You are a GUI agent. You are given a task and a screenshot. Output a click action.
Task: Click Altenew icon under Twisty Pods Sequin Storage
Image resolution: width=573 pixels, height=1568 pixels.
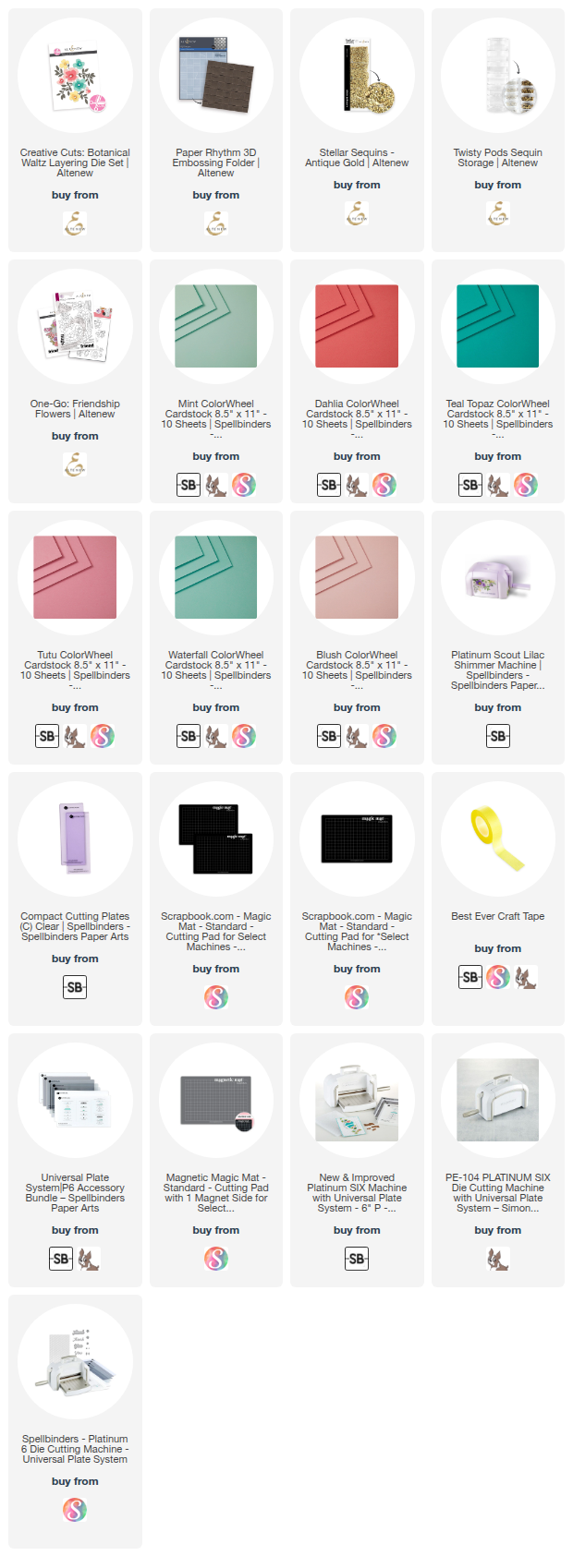497,213
